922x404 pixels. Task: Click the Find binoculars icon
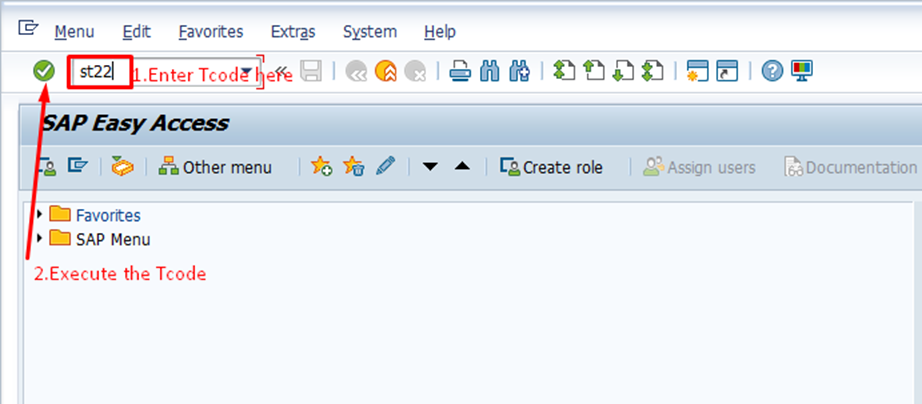(490, 72)
